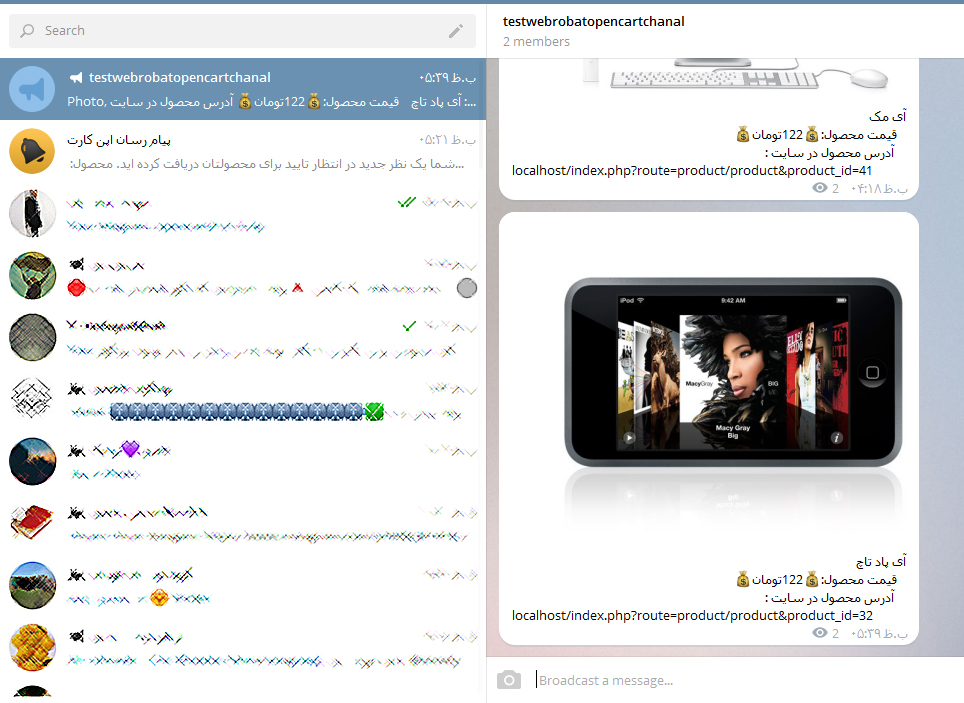
Task: Click the megaphone channel icon beside the chat name
Action: coord(76,77)
